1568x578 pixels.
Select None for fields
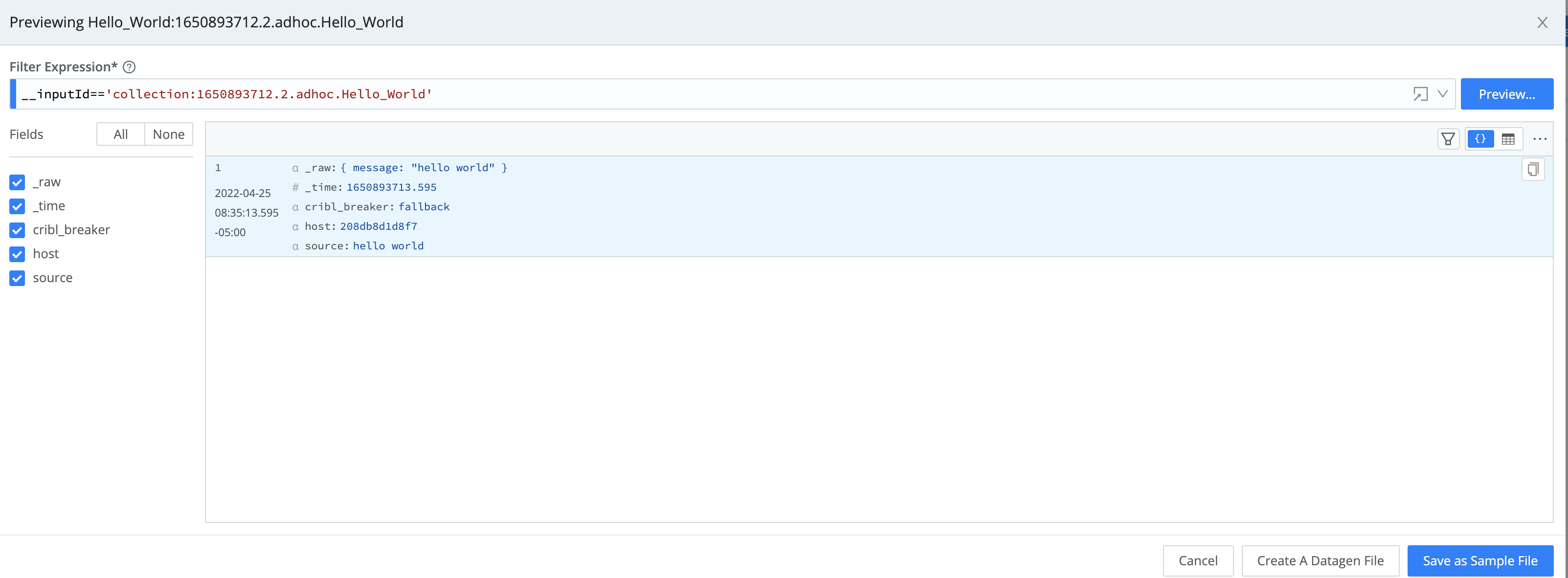[x=169, y=134]
